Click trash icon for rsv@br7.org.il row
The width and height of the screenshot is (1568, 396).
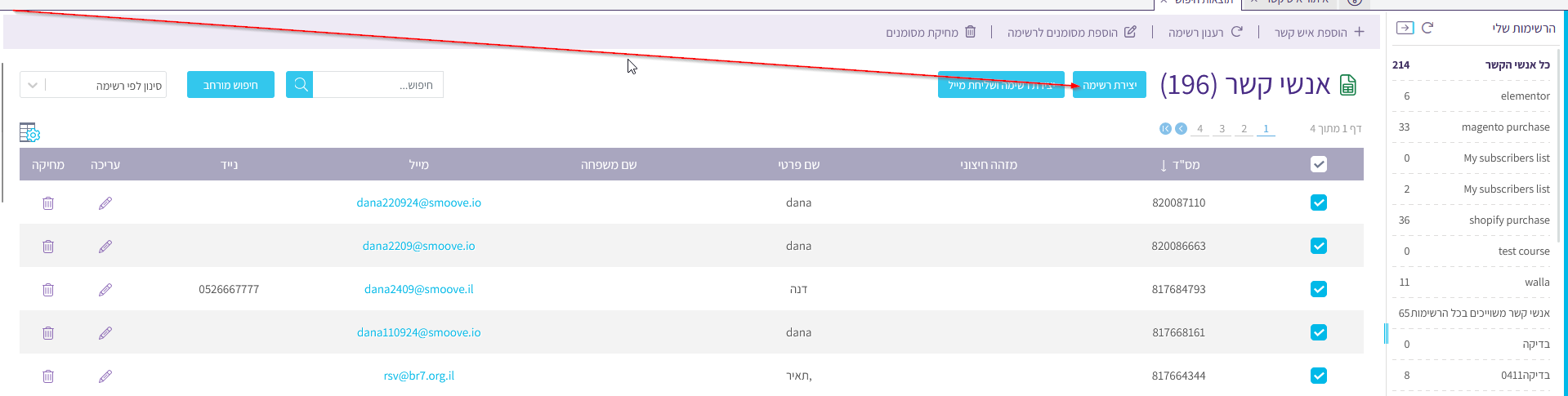coord(48,376)
